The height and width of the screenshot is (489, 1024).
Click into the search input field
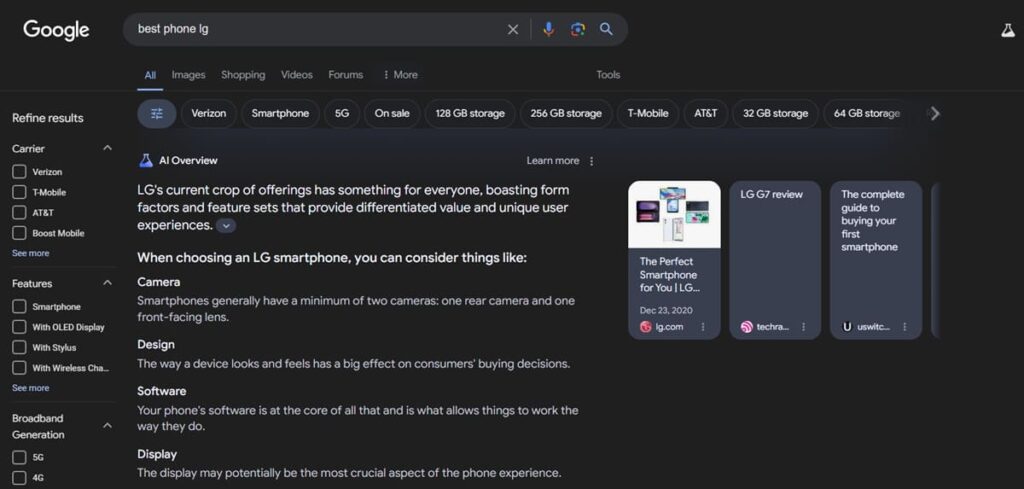point(310,29)
